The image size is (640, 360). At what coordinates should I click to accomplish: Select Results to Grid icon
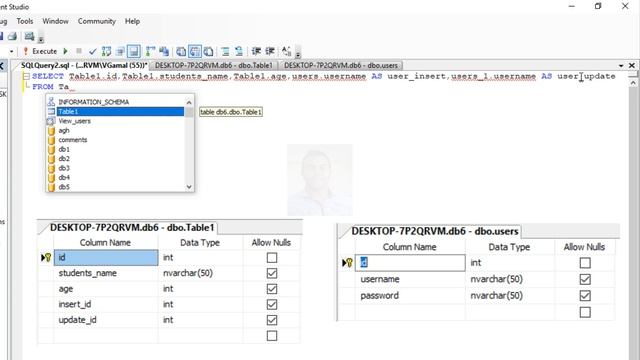[x=195, y=51]
